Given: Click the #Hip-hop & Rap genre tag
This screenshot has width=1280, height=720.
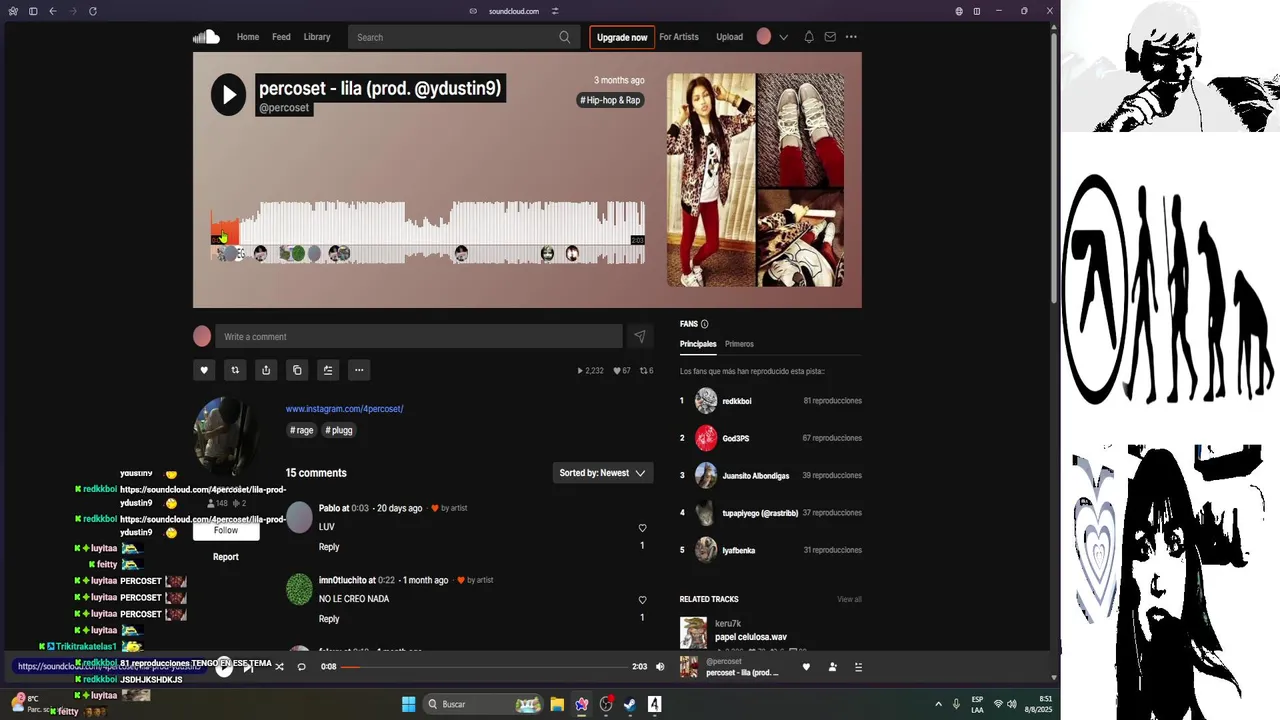Looking at the screenshot, I should click(610, 100).
